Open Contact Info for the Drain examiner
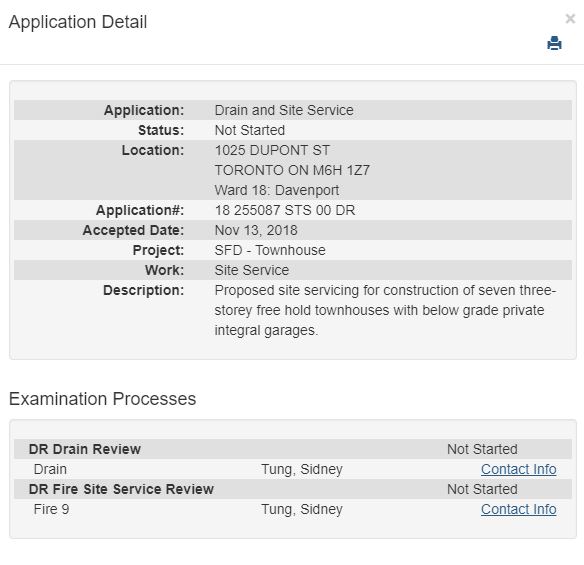Image resolution: width=584 pixels, height=565 pixels. click(x=518, y=469)
